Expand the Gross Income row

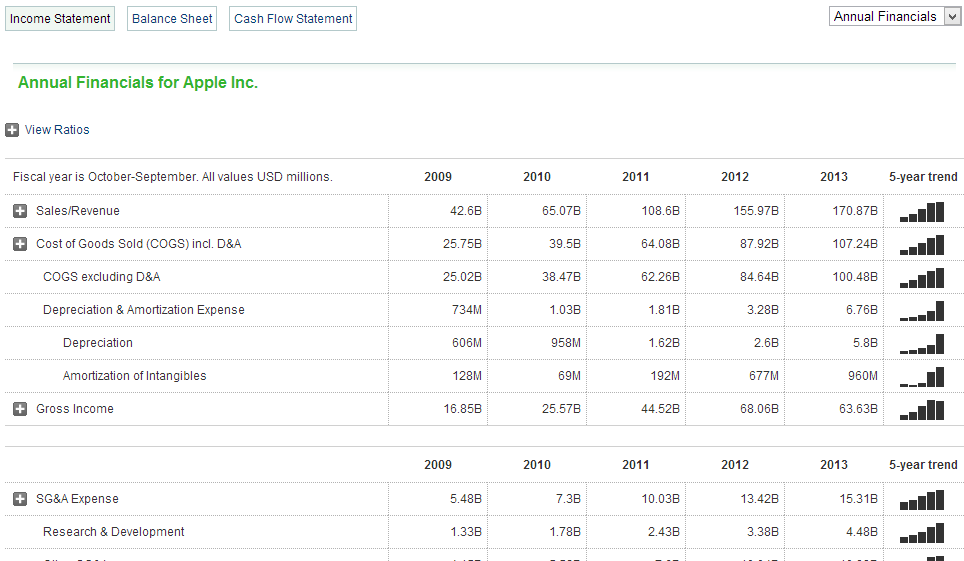(x=20, y=409)
